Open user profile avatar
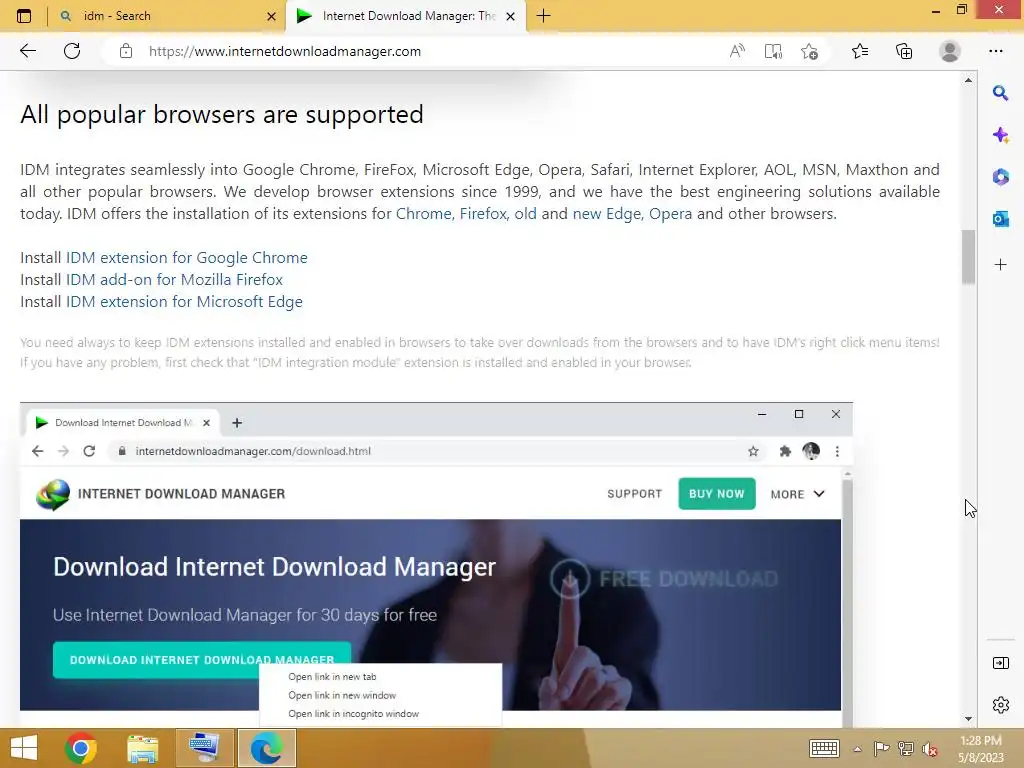This screenshot has height=768, width=1024. pos(950,51)
